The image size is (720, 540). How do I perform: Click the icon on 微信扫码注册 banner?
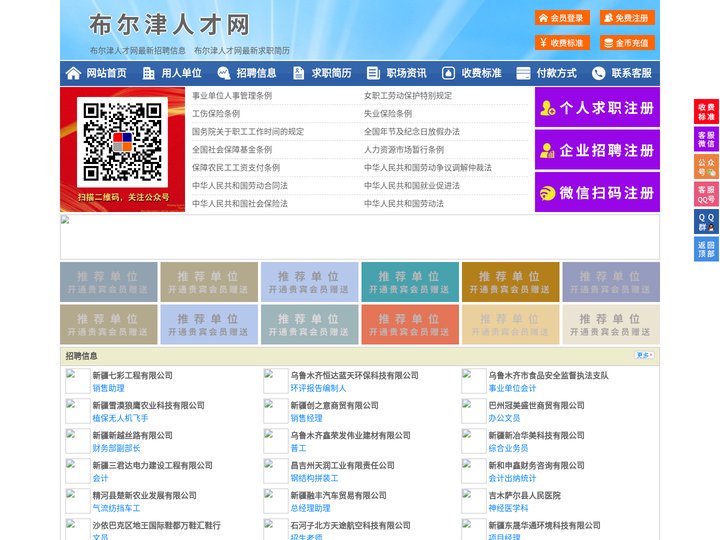[x=547, y=193]
